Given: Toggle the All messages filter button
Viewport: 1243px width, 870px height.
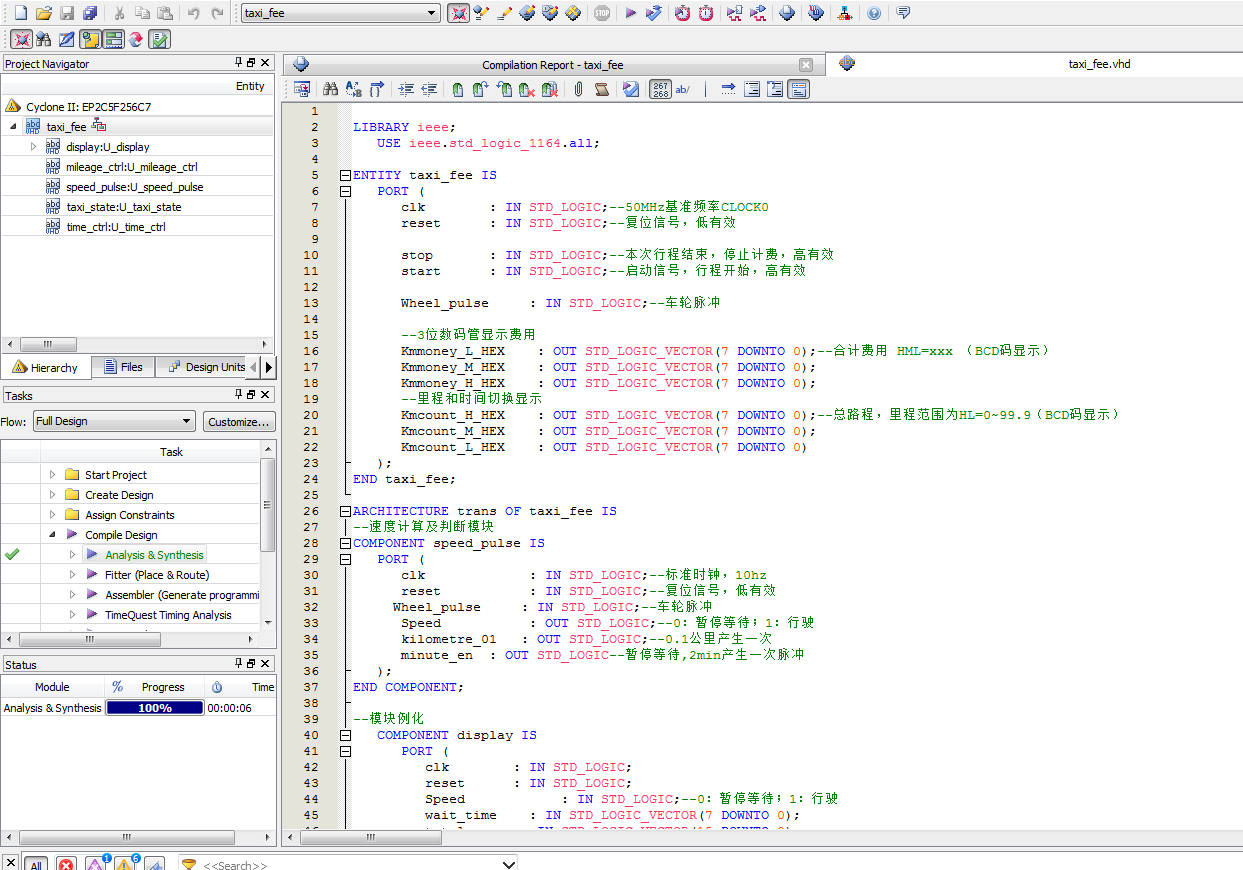Looking at the screenshot, I should point(36,864).
